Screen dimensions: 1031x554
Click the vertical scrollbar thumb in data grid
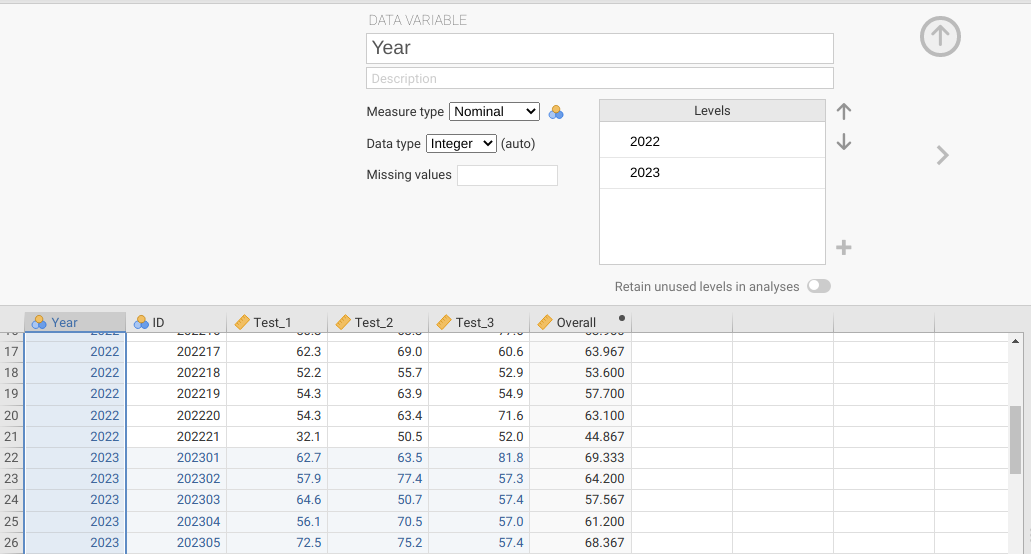[x=1015, y=438]
